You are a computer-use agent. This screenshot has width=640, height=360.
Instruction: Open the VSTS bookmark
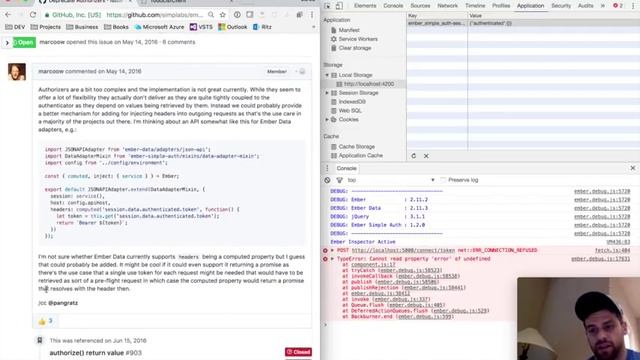[201, 27]
